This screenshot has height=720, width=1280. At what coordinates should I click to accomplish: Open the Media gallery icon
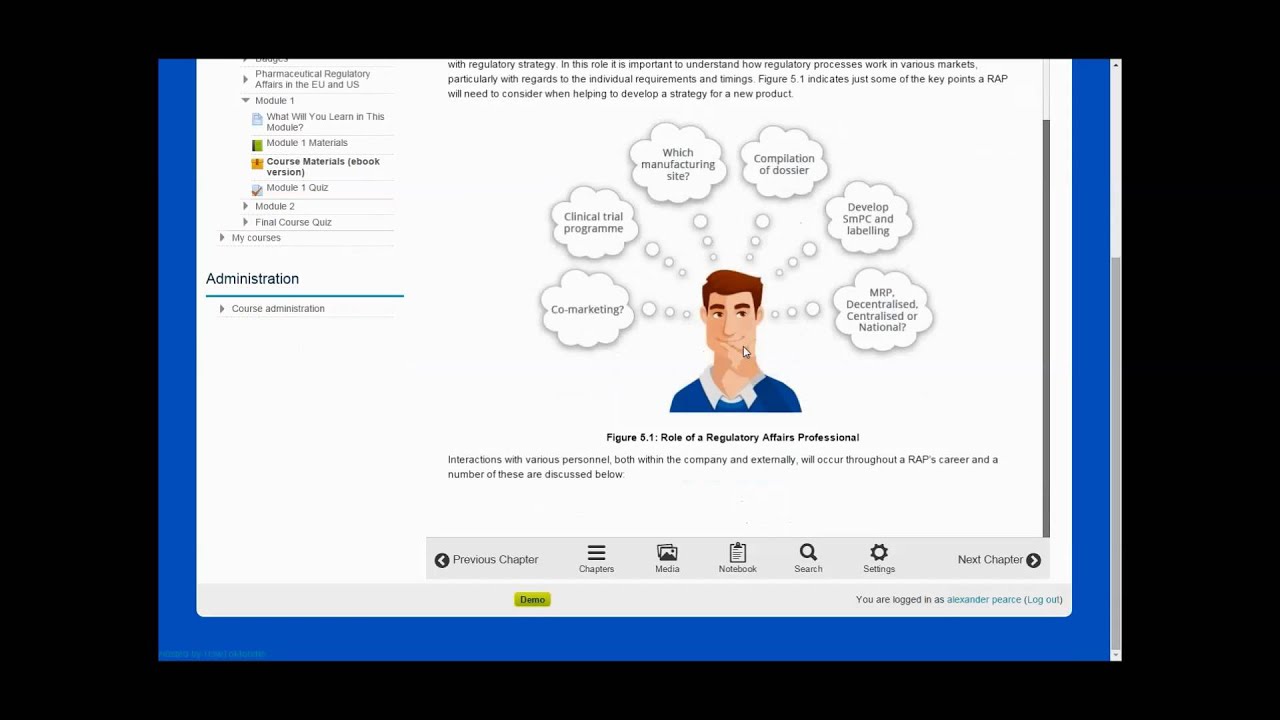[x=667, y=553]
